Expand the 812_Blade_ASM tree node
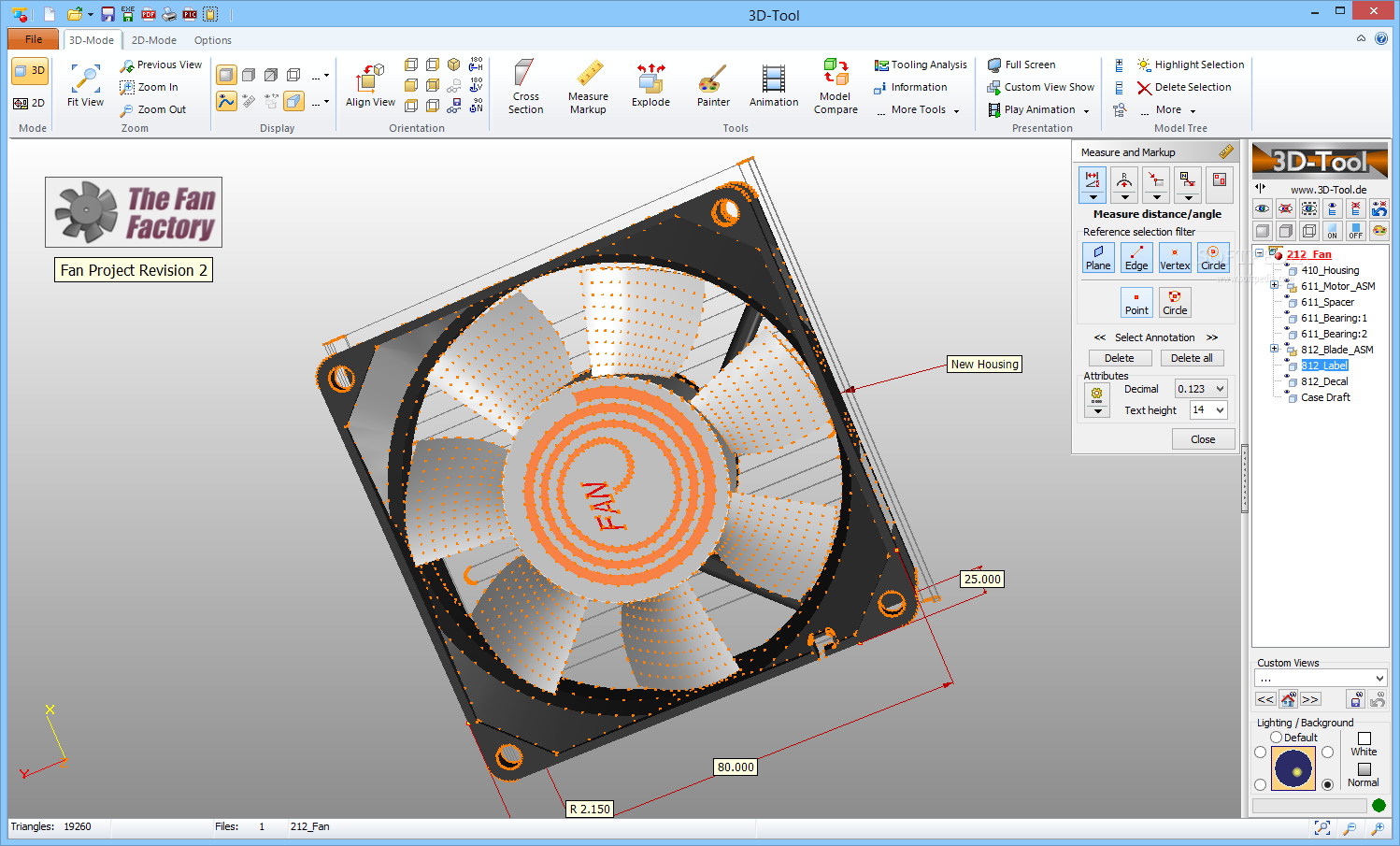 pyautogui.click(x=1274, y=350)
